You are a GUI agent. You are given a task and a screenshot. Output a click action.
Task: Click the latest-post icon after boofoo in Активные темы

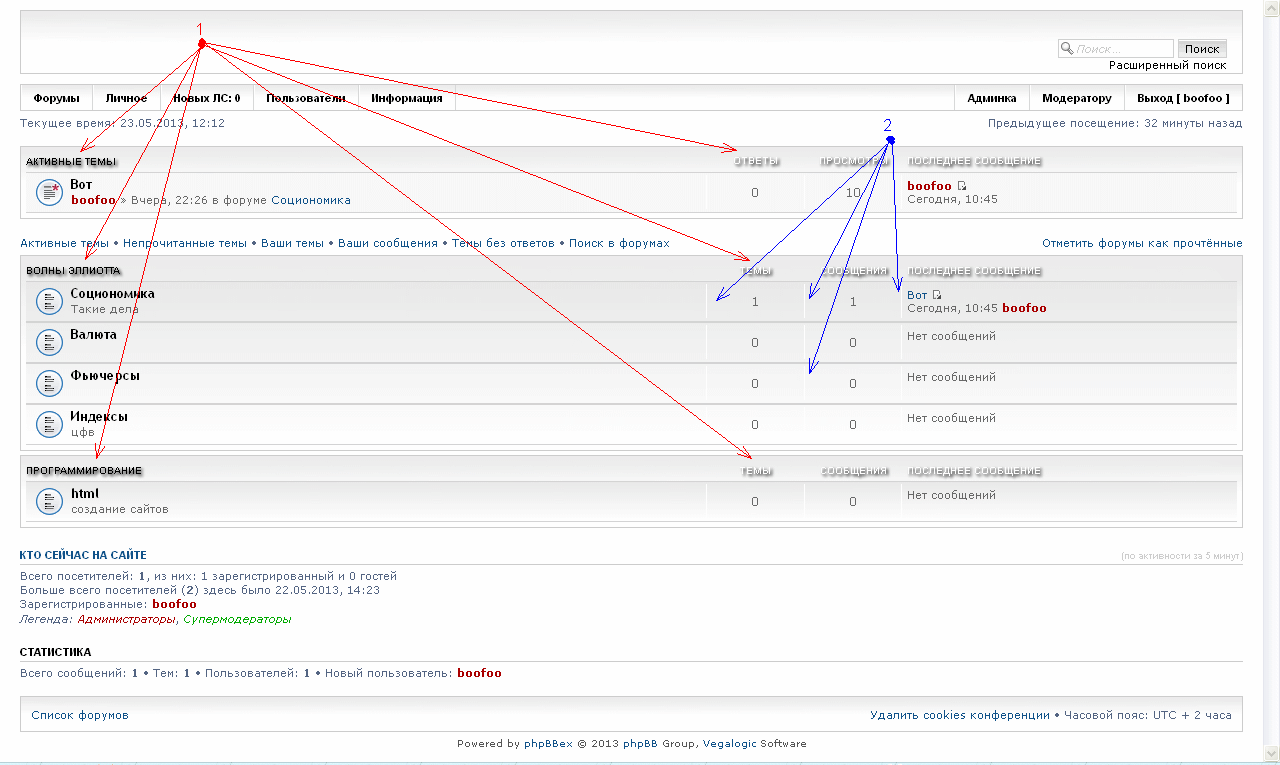962,186
